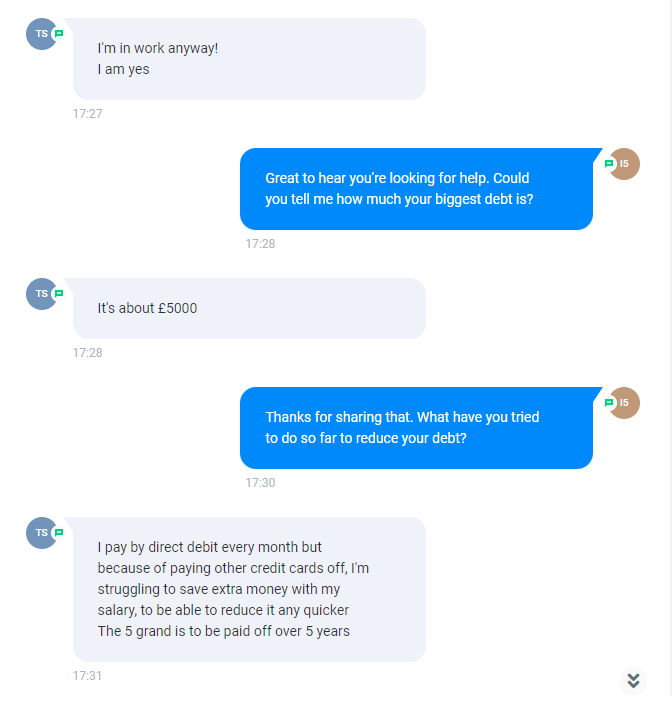Click green chat badge on the middle TS avatar
Screen dimensions: 672x705
tap(58, 294)
